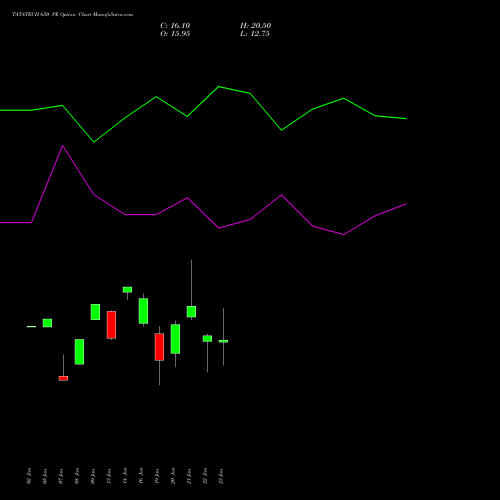Image resolution: width=500 pixels, height=500 pixels.
Task: Click the TATATECH 650 PE Option chart title
Action: [73, 14]
